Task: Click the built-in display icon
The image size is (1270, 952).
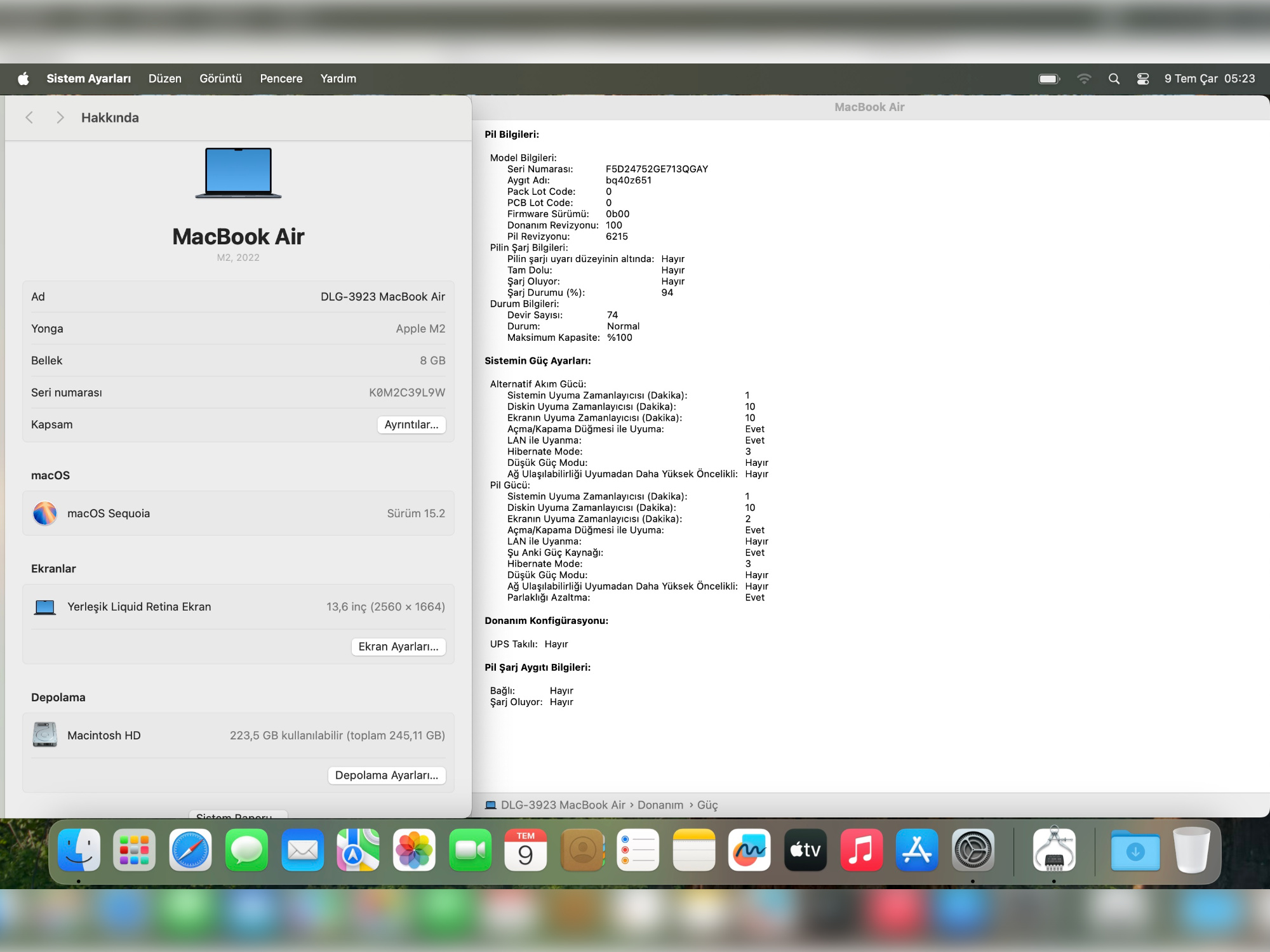Action: coord(45,607)
